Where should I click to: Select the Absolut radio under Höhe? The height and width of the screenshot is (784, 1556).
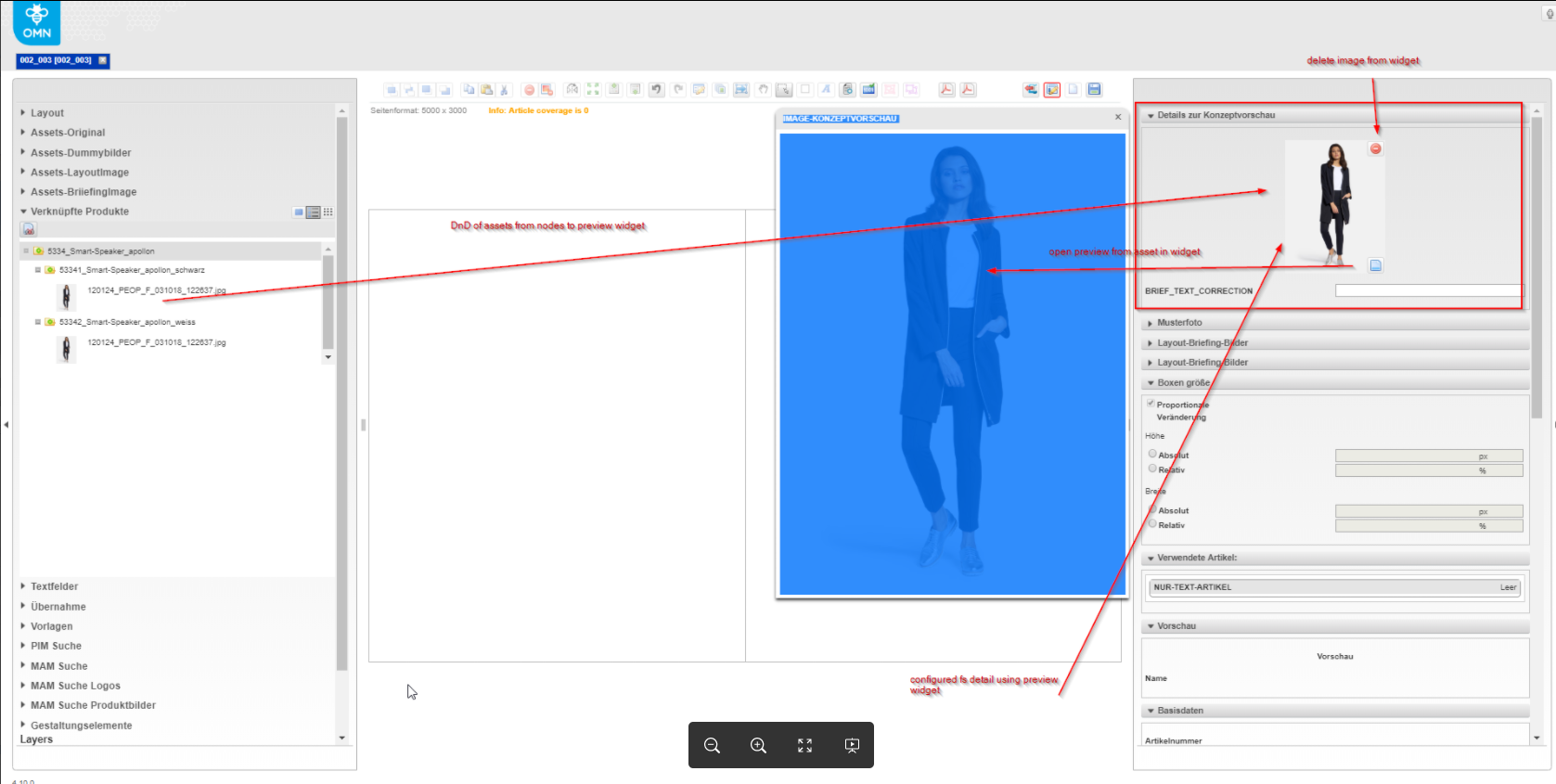pos(1152,454)
